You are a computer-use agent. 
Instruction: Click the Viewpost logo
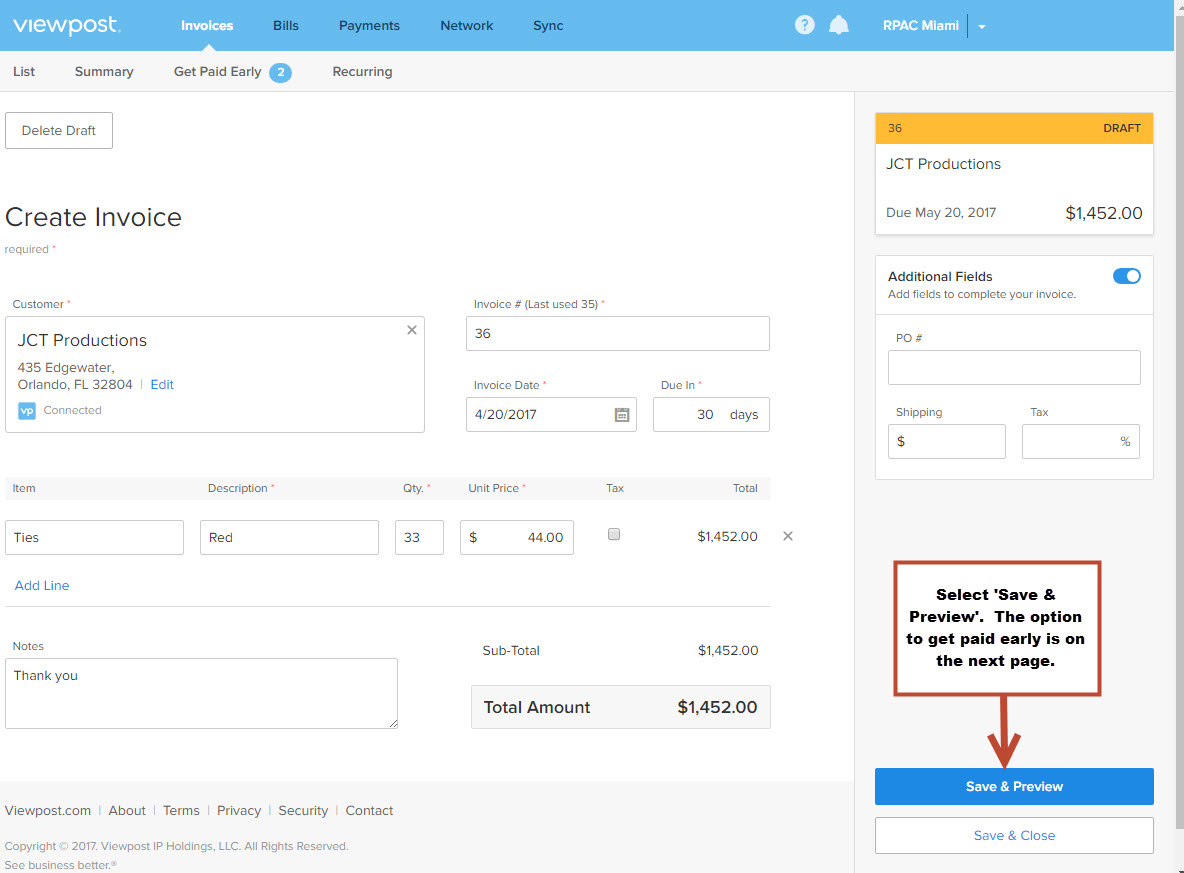click(66, 25)
